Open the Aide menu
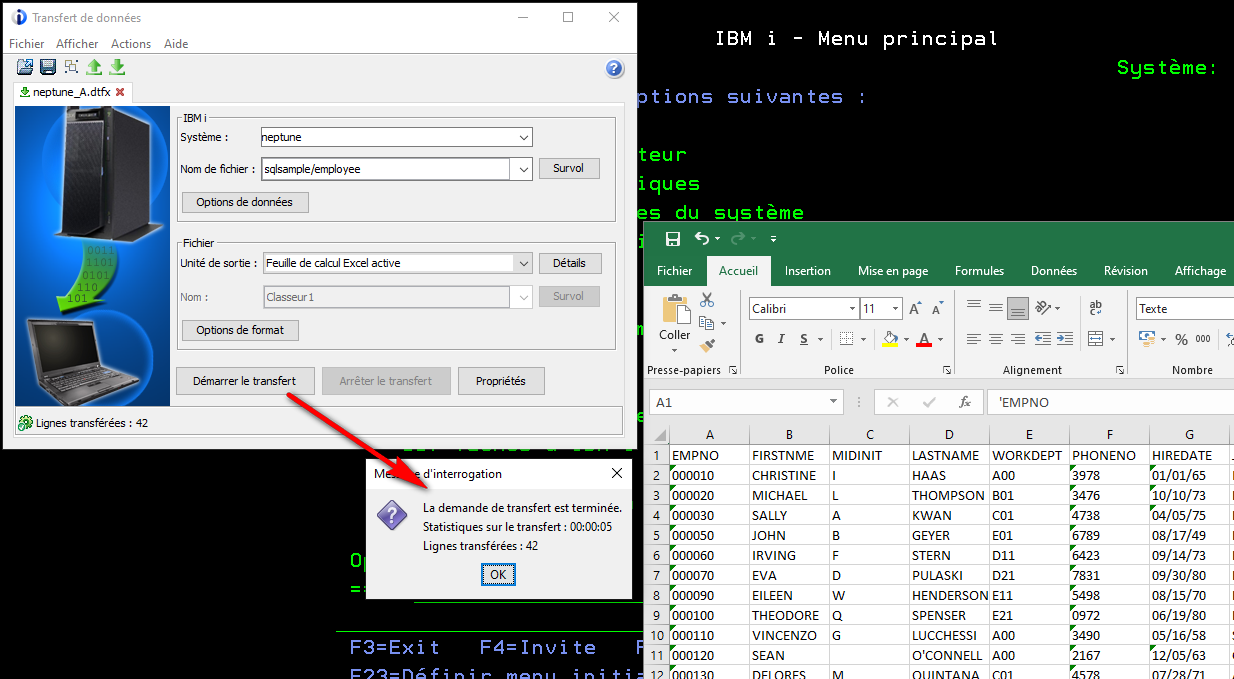1234x679 pixels. [x=176, y=44]
